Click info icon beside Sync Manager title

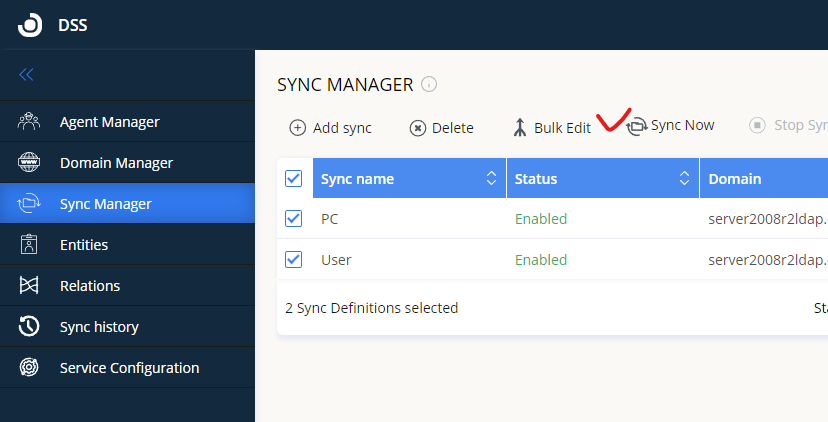point(429,85)
